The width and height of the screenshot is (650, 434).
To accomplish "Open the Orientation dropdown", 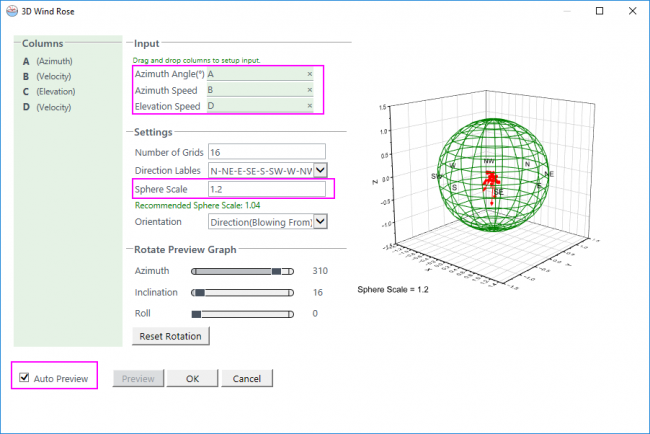I will coord(320,221).
